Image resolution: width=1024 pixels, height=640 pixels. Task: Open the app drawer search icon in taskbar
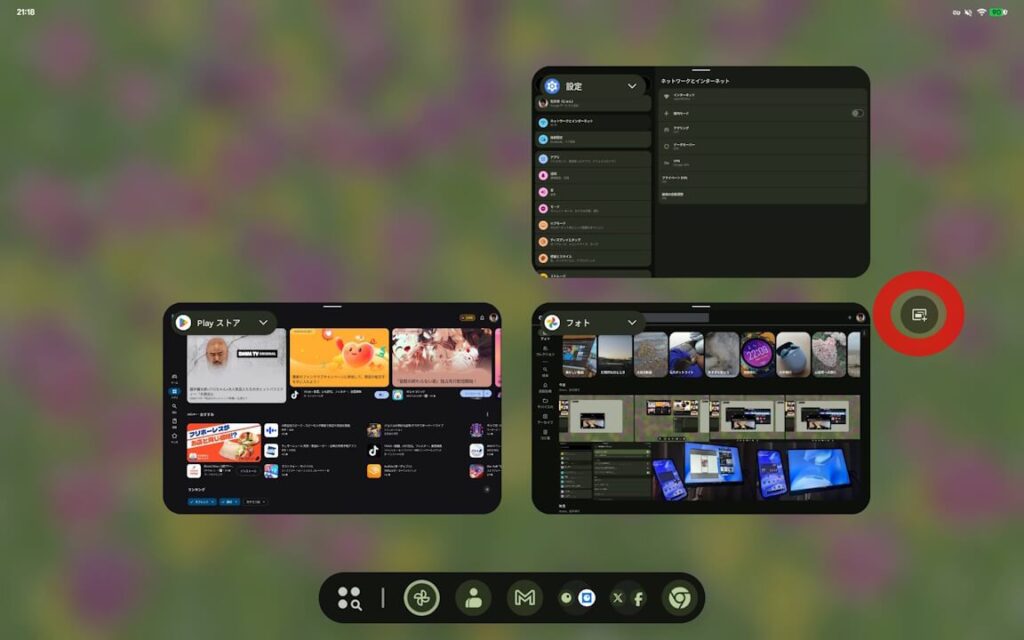click(x=349, y=598)
